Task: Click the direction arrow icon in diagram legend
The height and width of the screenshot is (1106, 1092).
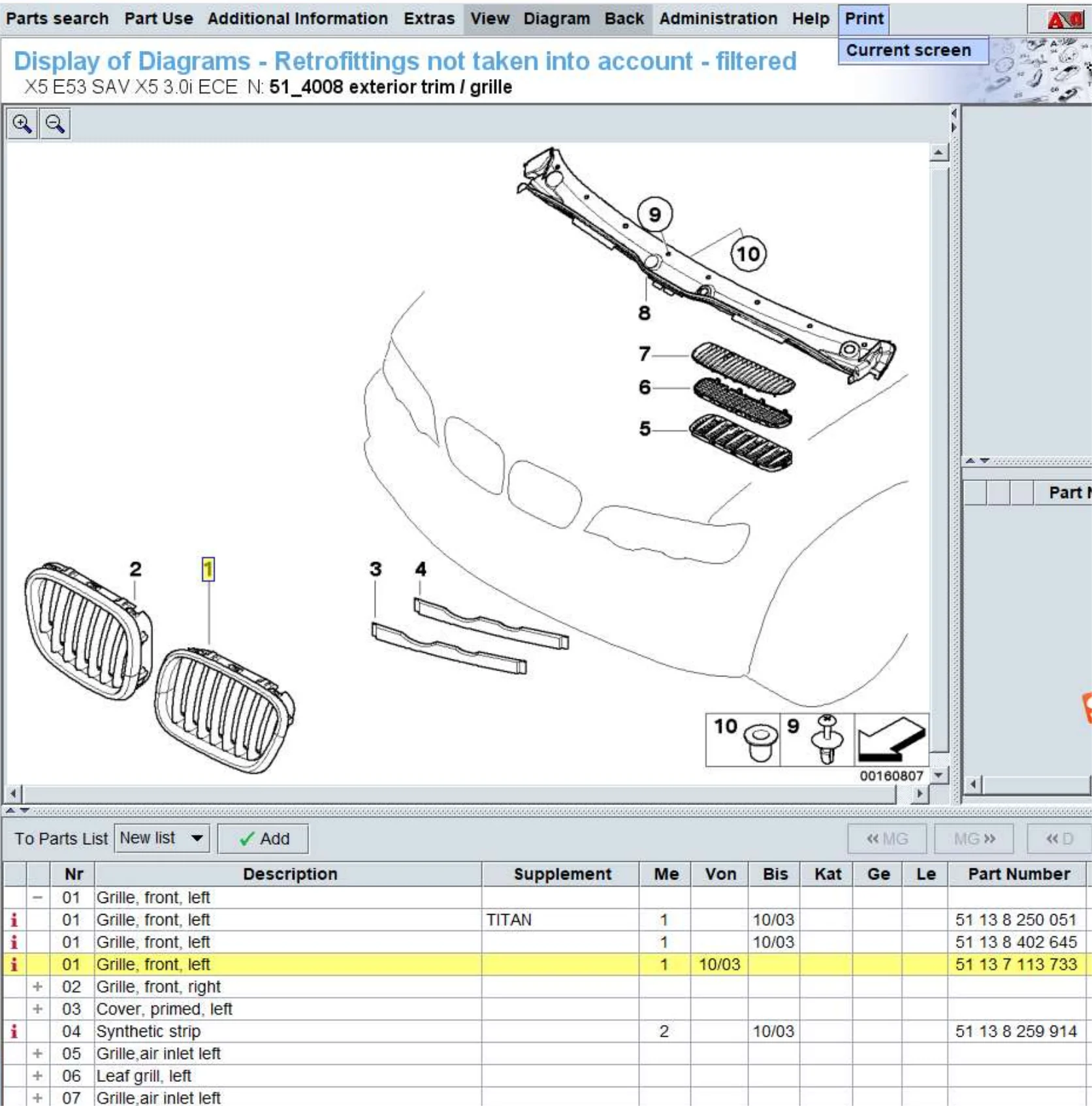Action: pyautogui.click(x=891, y=740)
